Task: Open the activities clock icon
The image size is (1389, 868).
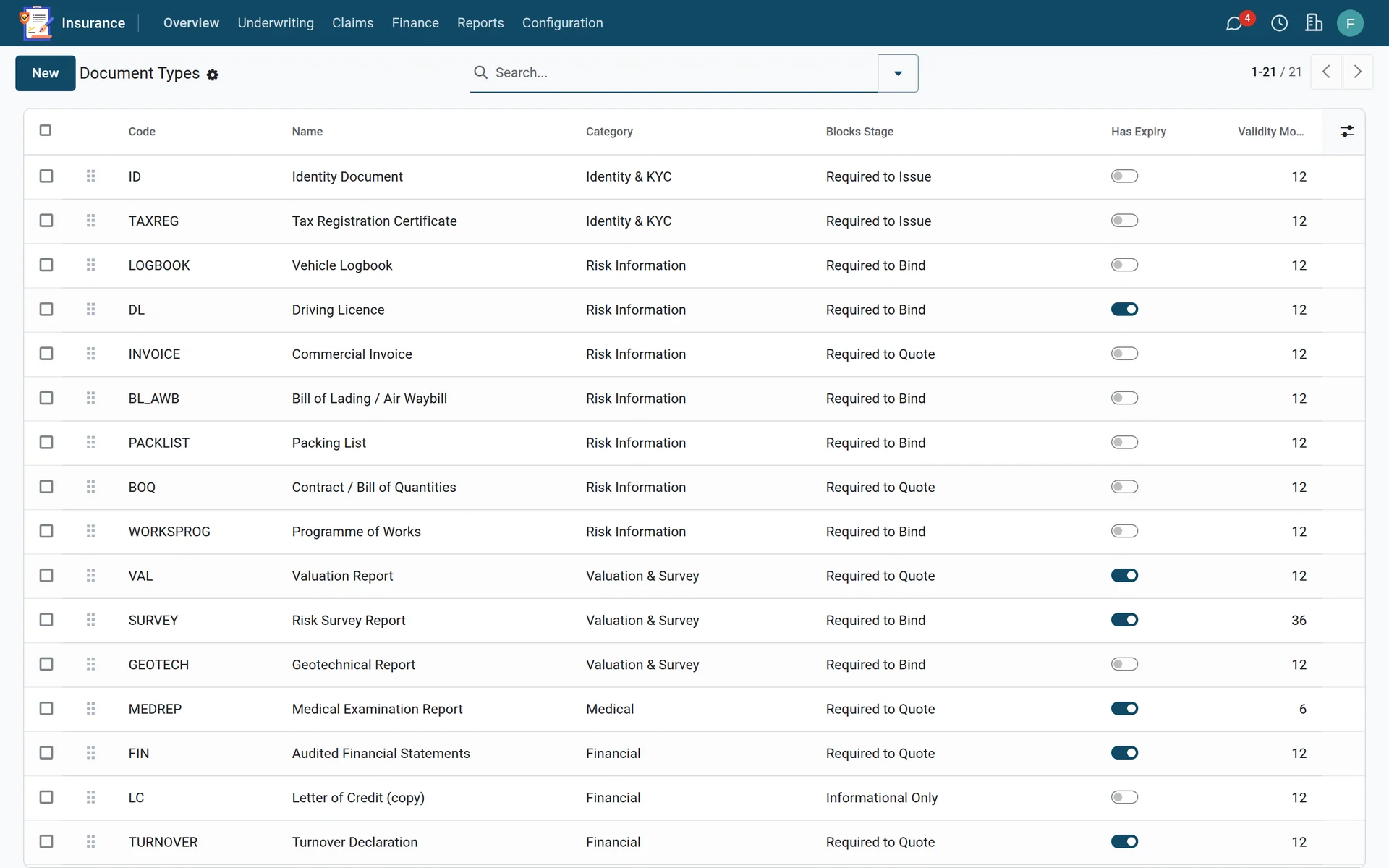Action: coord(1279,23)
